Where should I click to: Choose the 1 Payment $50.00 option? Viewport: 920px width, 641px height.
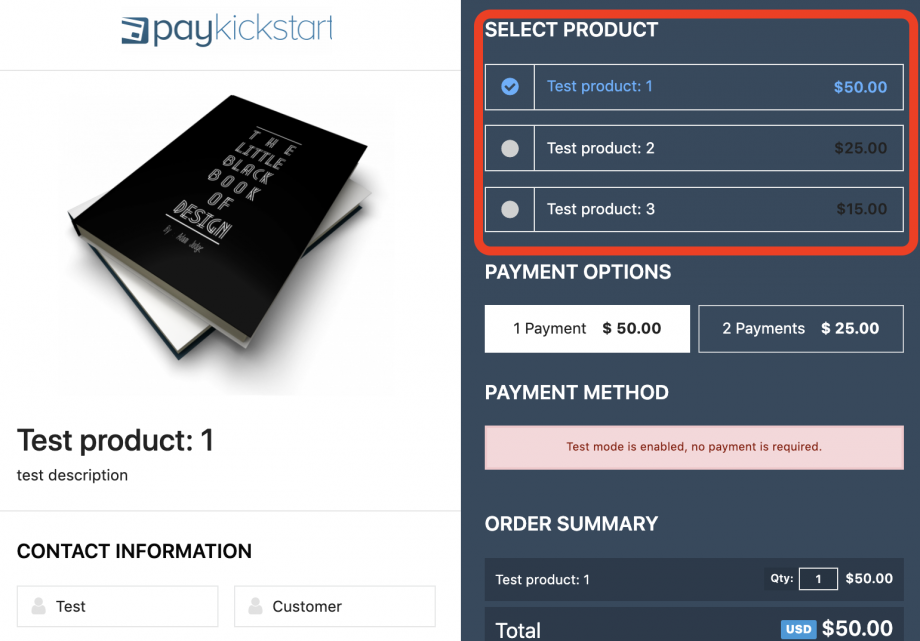587,329
